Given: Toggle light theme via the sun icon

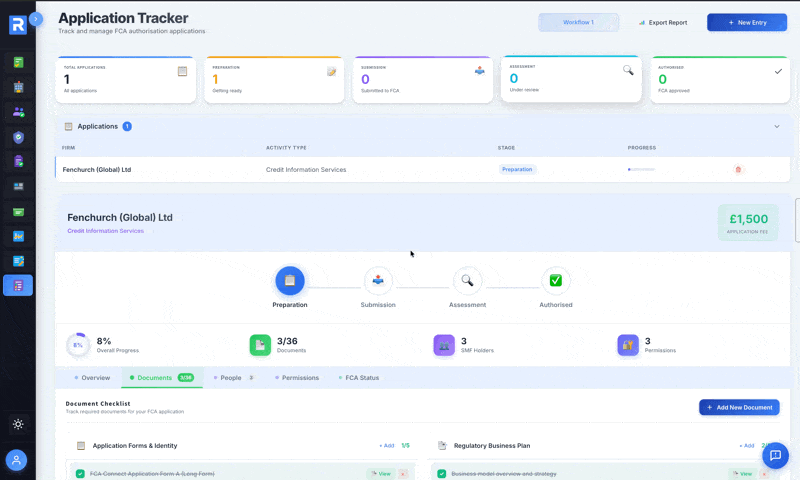Looking at the screenshot, I should click(18, 424).
